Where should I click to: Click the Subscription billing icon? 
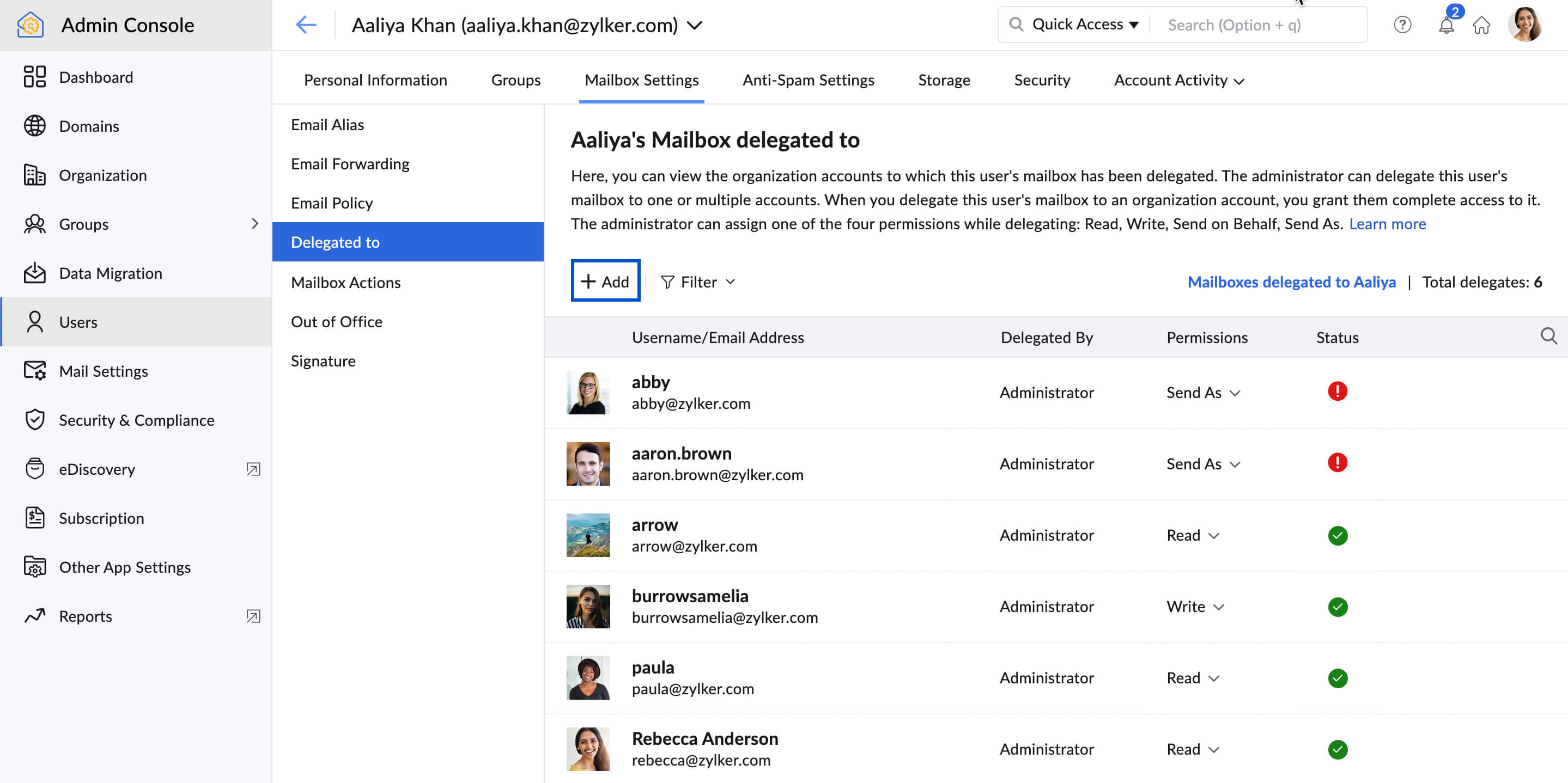[x=35, y=518]
